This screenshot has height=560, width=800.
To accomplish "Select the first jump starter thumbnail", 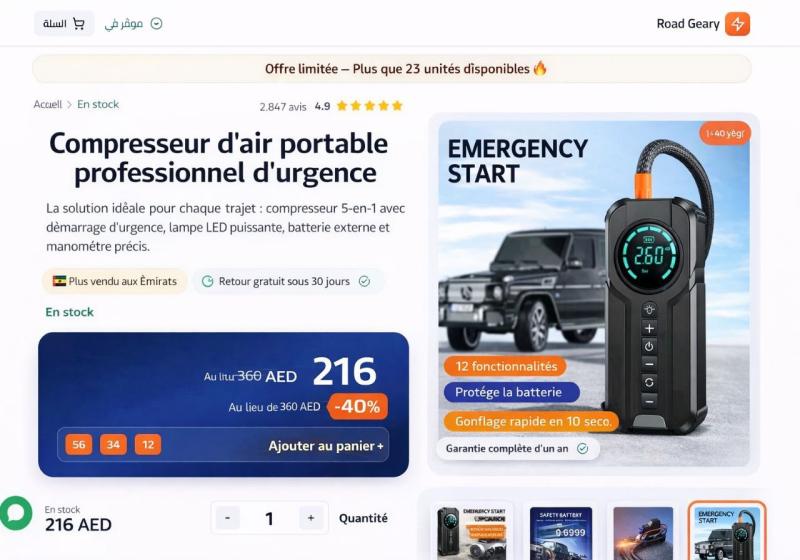I will [x=472, y=533].
